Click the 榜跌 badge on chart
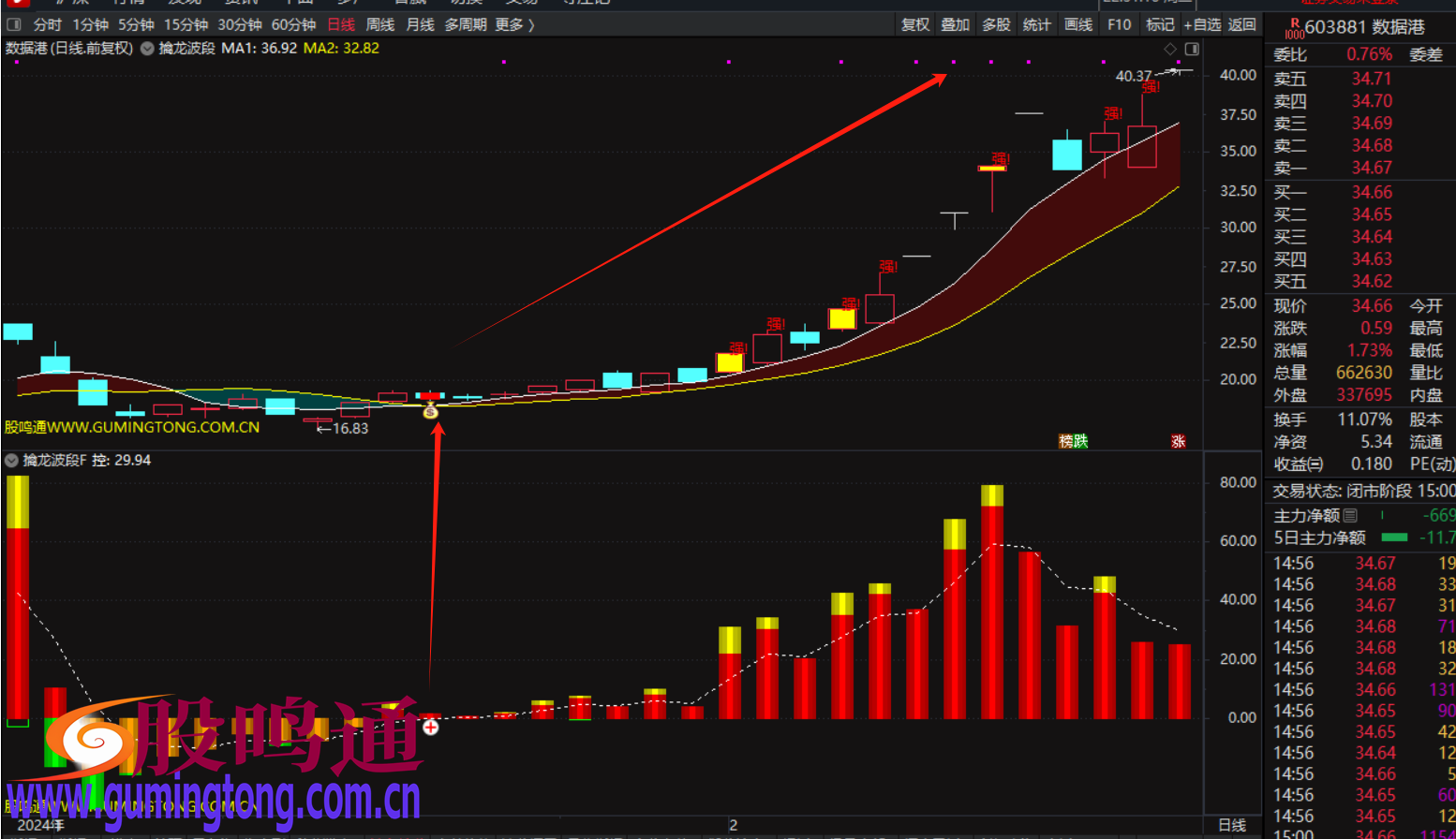 click(x=1073, y=441)
